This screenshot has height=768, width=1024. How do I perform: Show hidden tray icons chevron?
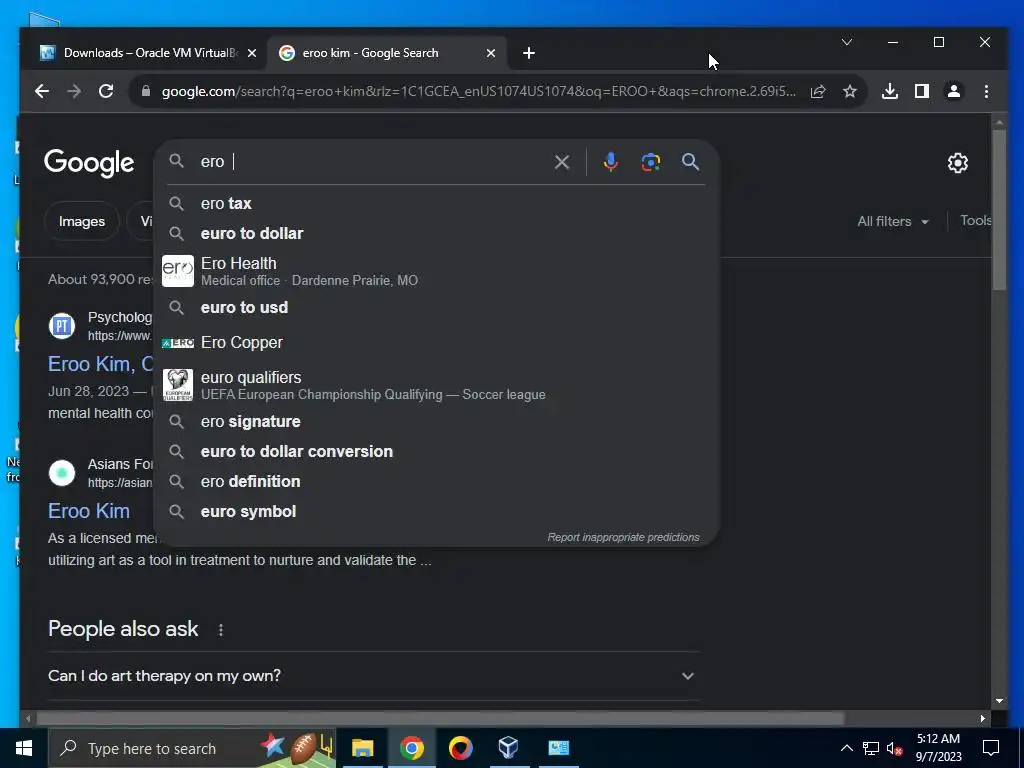click(x=846, y=748)
